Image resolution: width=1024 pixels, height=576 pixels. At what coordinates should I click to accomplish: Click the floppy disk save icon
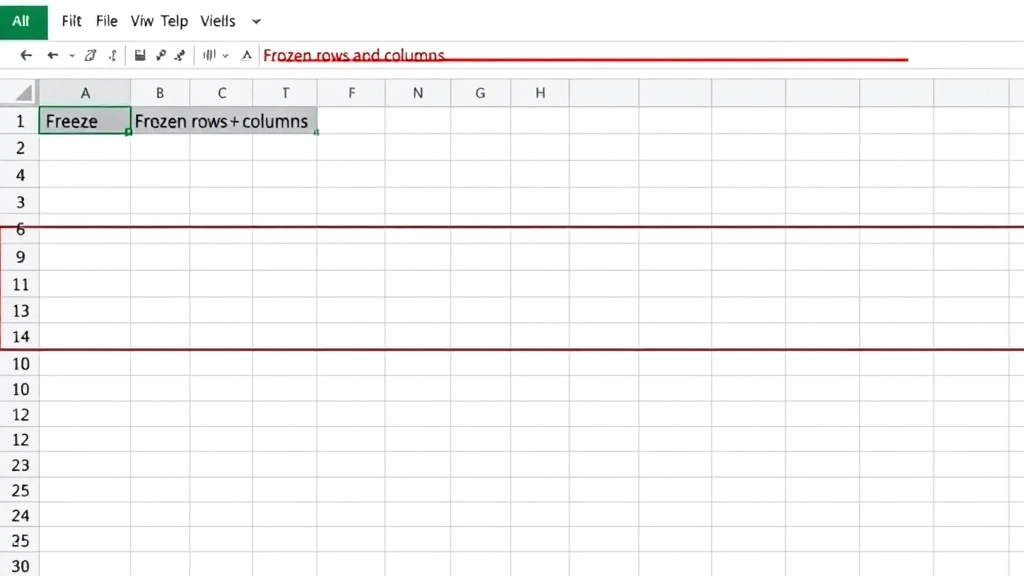pyautogui.click(x=140, y=56)
